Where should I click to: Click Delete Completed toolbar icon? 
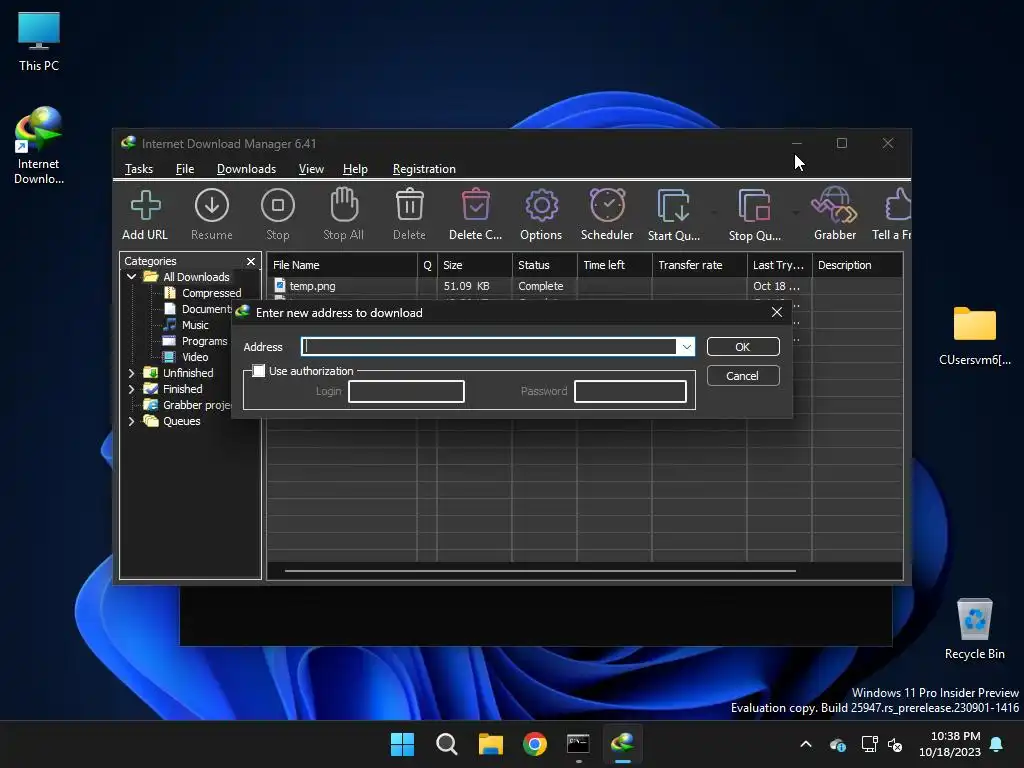(475, 206)
